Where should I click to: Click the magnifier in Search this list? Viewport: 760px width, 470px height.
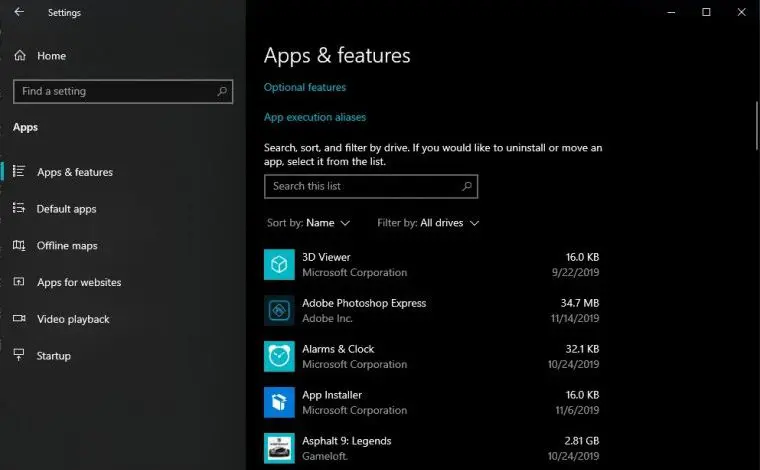[x=467, y=186]
